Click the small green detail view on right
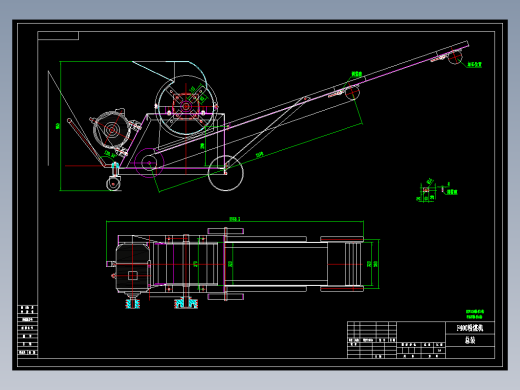 tap(437, 191)
